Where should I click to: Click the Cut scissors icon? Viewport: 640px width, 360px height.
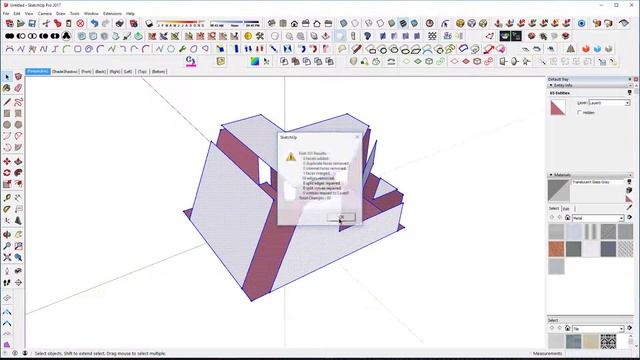click(x=46, y=23)
